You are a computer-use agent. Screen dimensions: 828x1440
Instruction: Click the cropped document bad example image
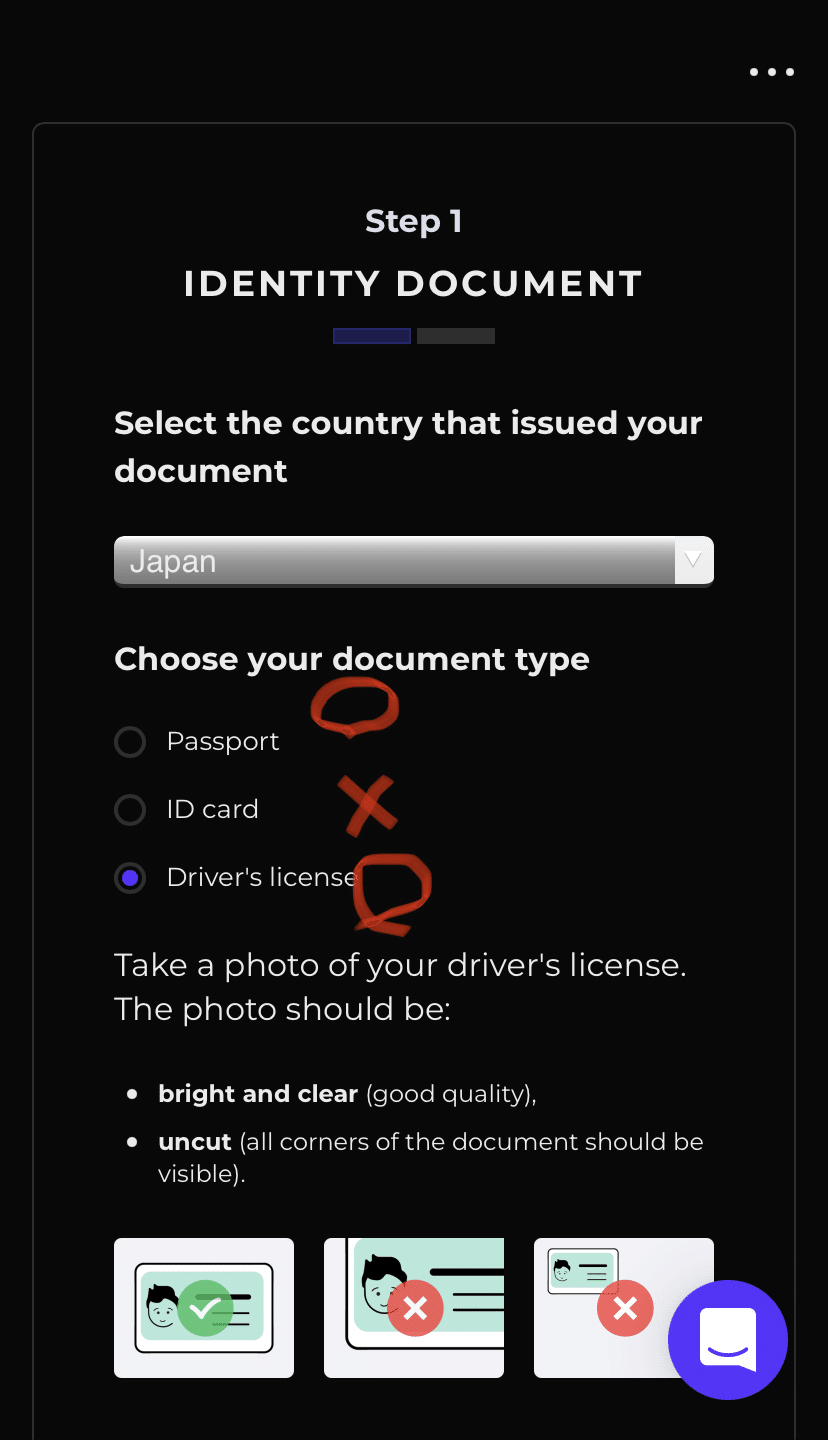pyautogui.click(x=414, y=1308)
